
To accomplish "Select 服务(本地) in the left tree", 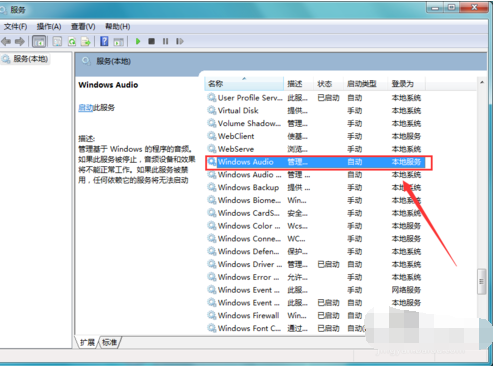I will (30, 59).
